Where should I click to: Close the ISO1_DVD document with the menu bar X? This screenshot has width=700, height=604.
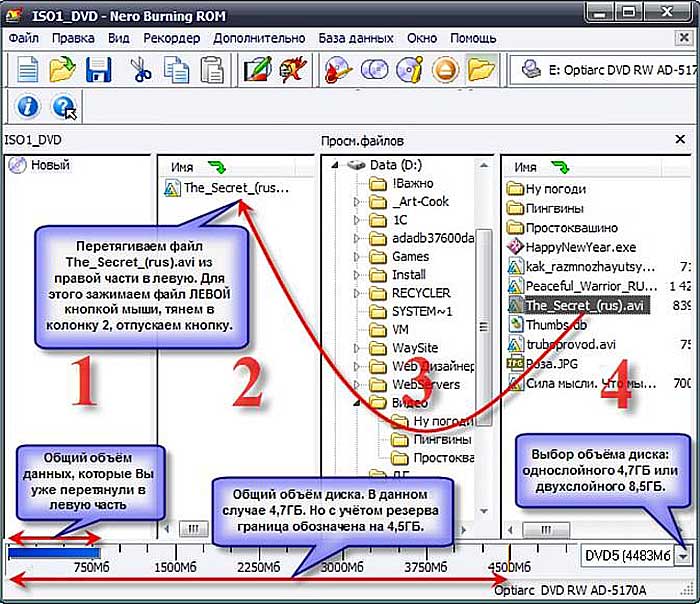click(x=683, y=38)
